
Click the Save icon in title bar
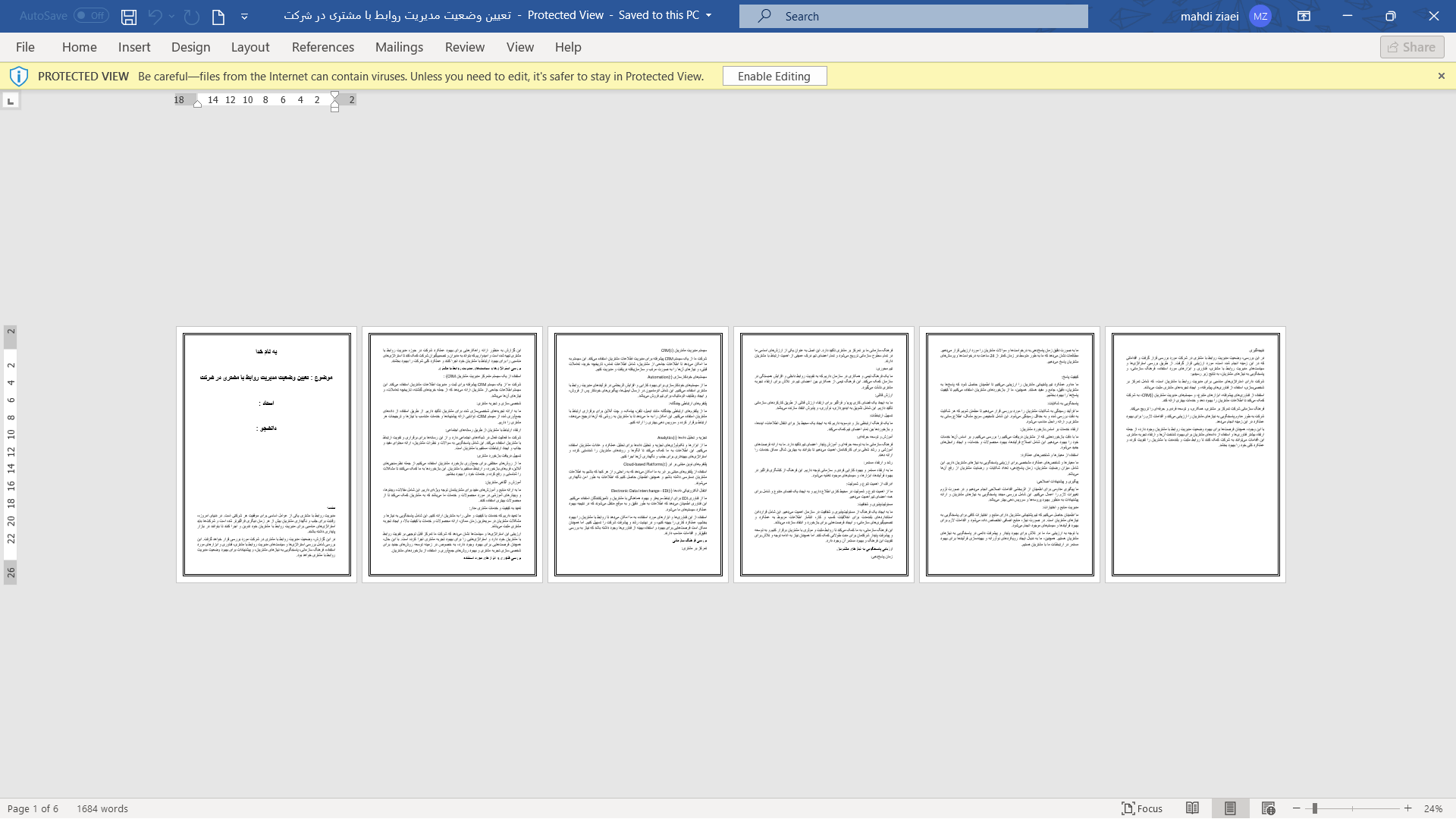coord(129,16)
